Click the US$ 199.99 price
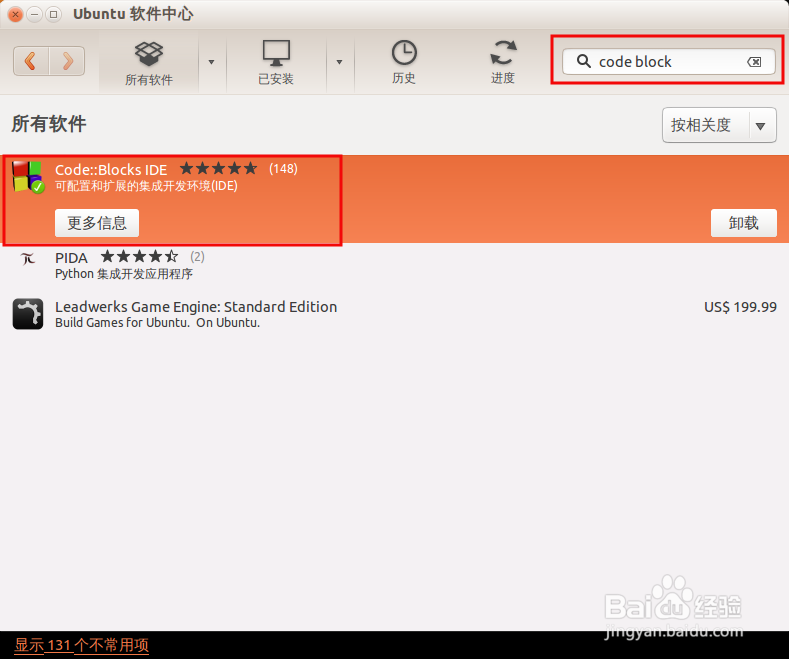The width and height of the screenshot is (789, 659). pyautogui.click(x=740, y=307)
